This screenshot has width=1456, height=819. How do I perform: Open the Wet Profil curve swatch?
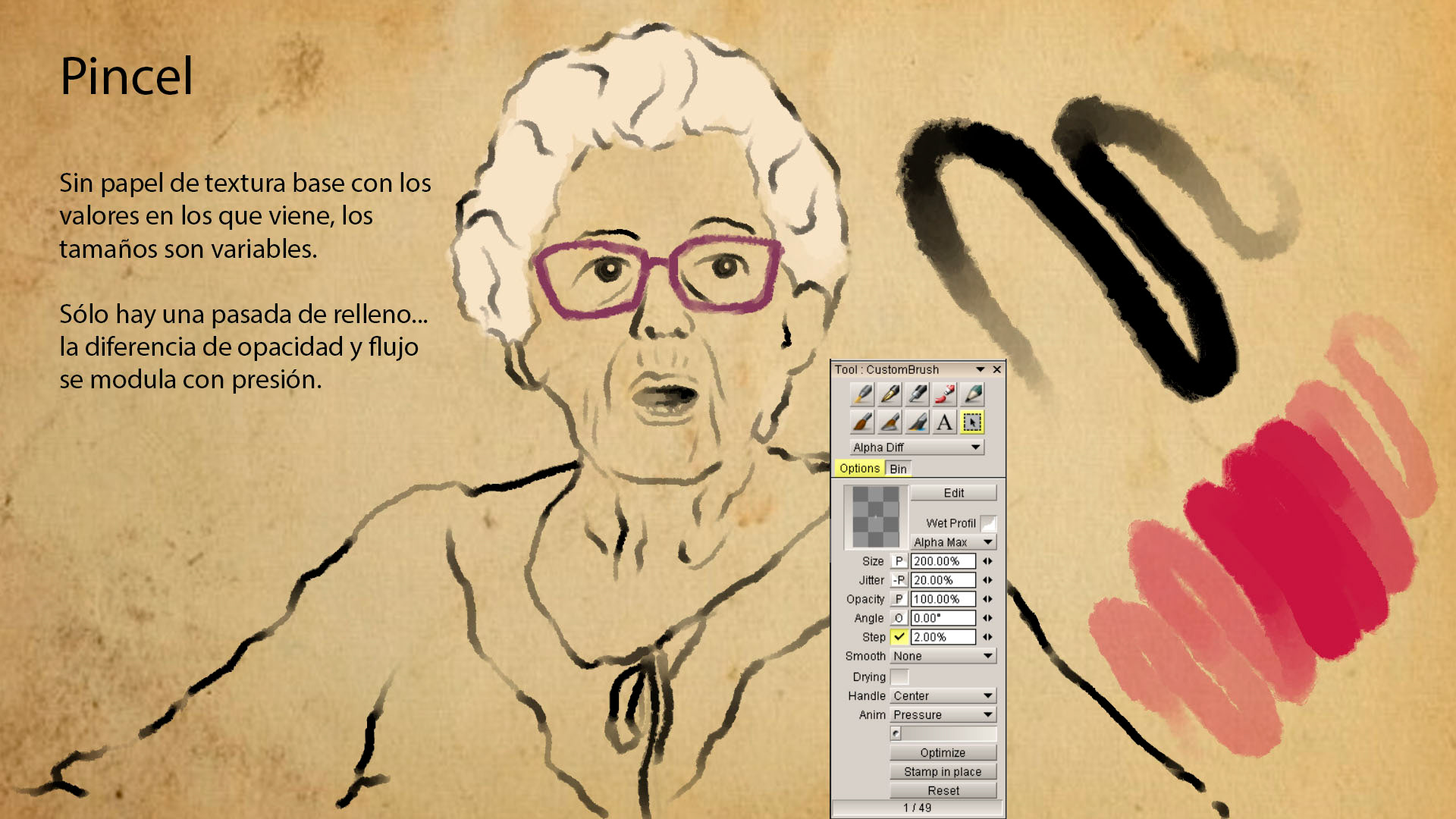pyautogui.click(x=988, y=523)
